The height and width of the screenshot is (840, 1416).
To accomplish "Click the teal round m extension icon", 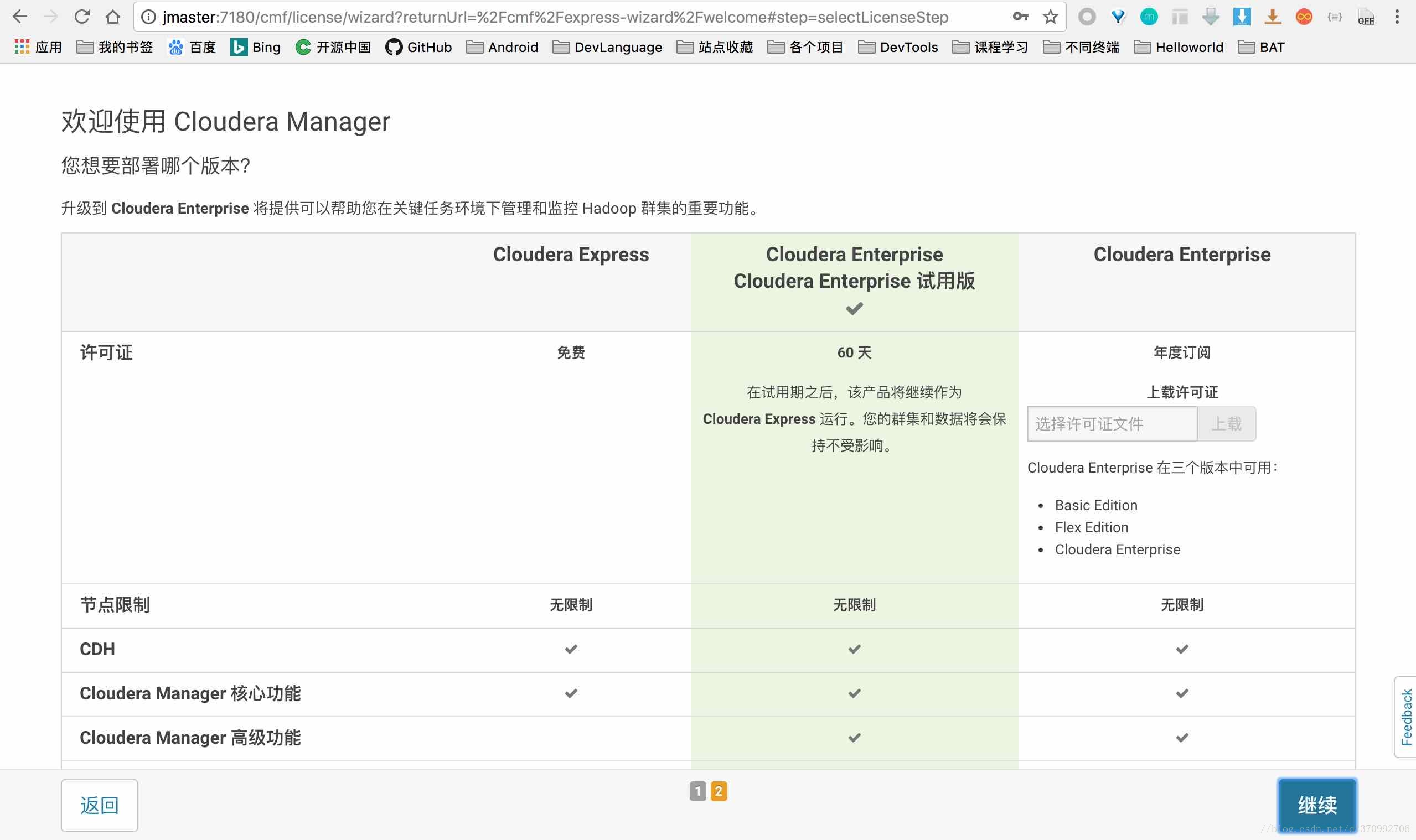I will pyautogui.click(x=1149, y=17).
